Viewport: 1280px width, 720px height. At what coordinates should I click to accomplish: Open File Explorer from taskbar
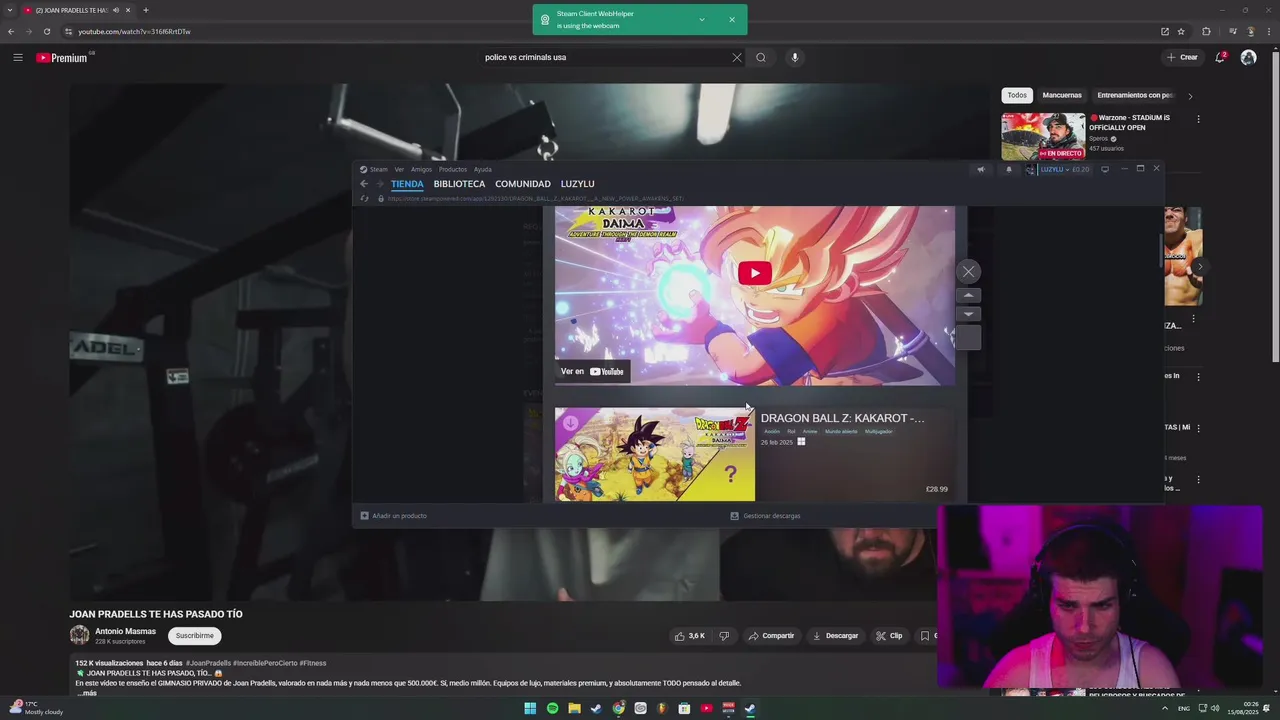(574, 708)
